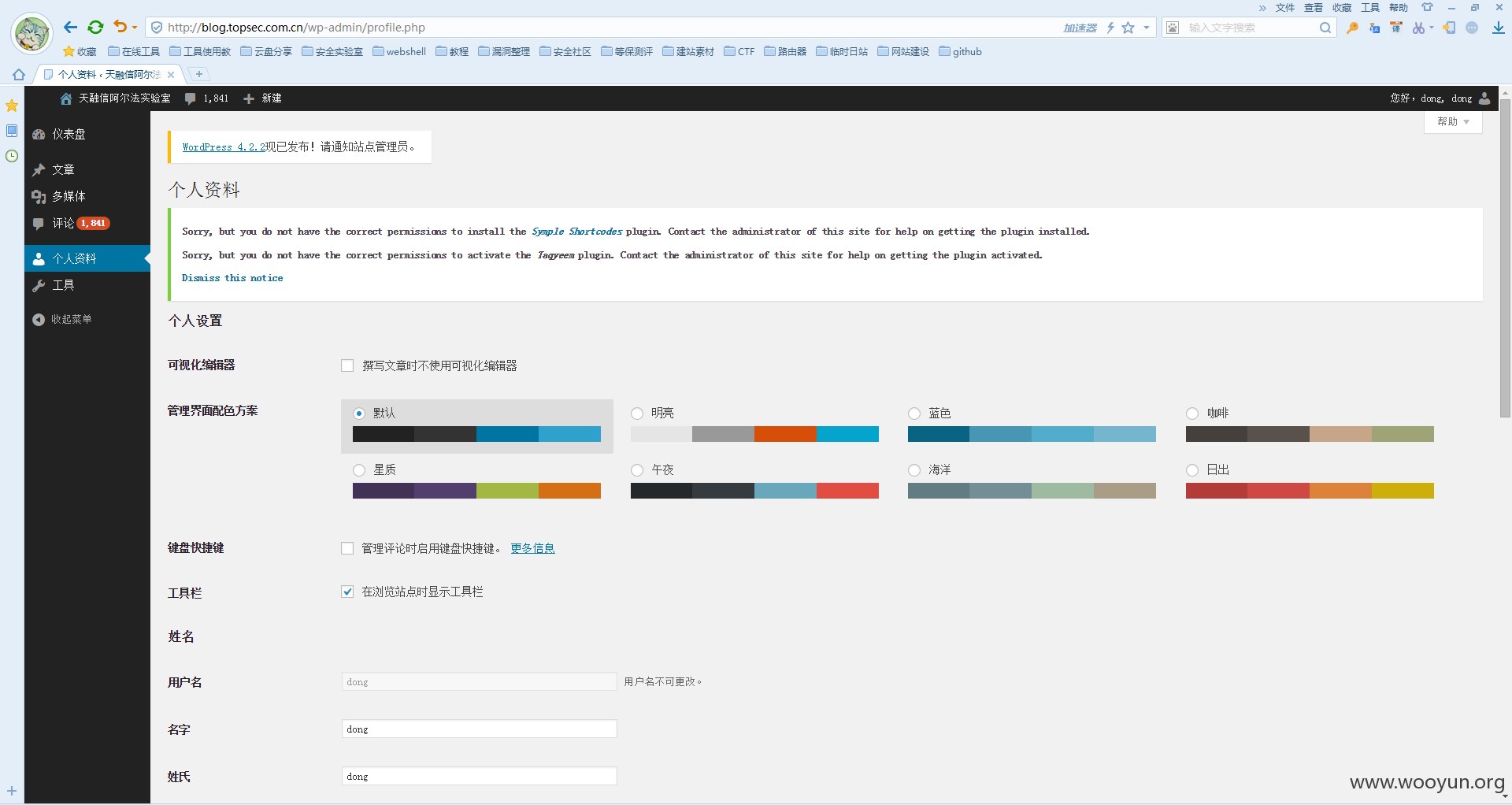Open the 工具 menu in menu bar
The width and height of the screenshot is (1512, 805).
[1370, 8]
